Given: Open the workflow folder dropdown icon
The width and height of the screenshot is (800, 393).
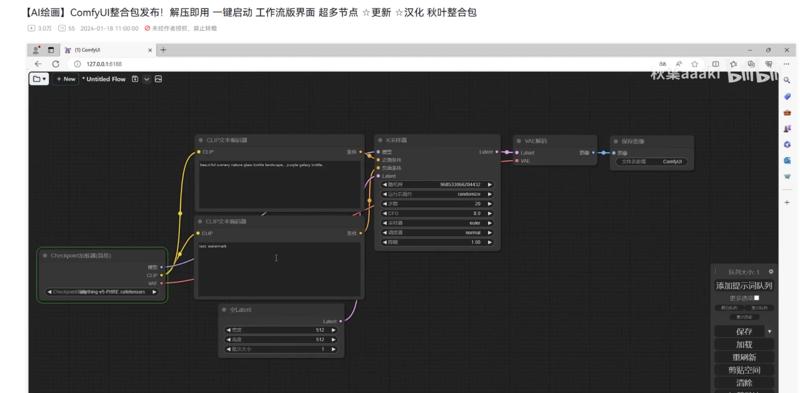Looking at the screenshot, I should point(39,79).
